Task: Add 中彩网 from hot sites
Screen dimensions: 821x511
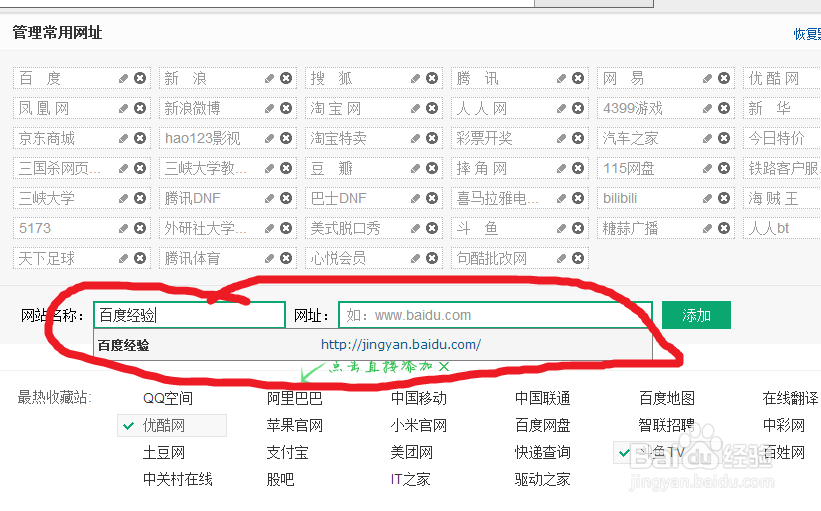Action: click(784, 425)
